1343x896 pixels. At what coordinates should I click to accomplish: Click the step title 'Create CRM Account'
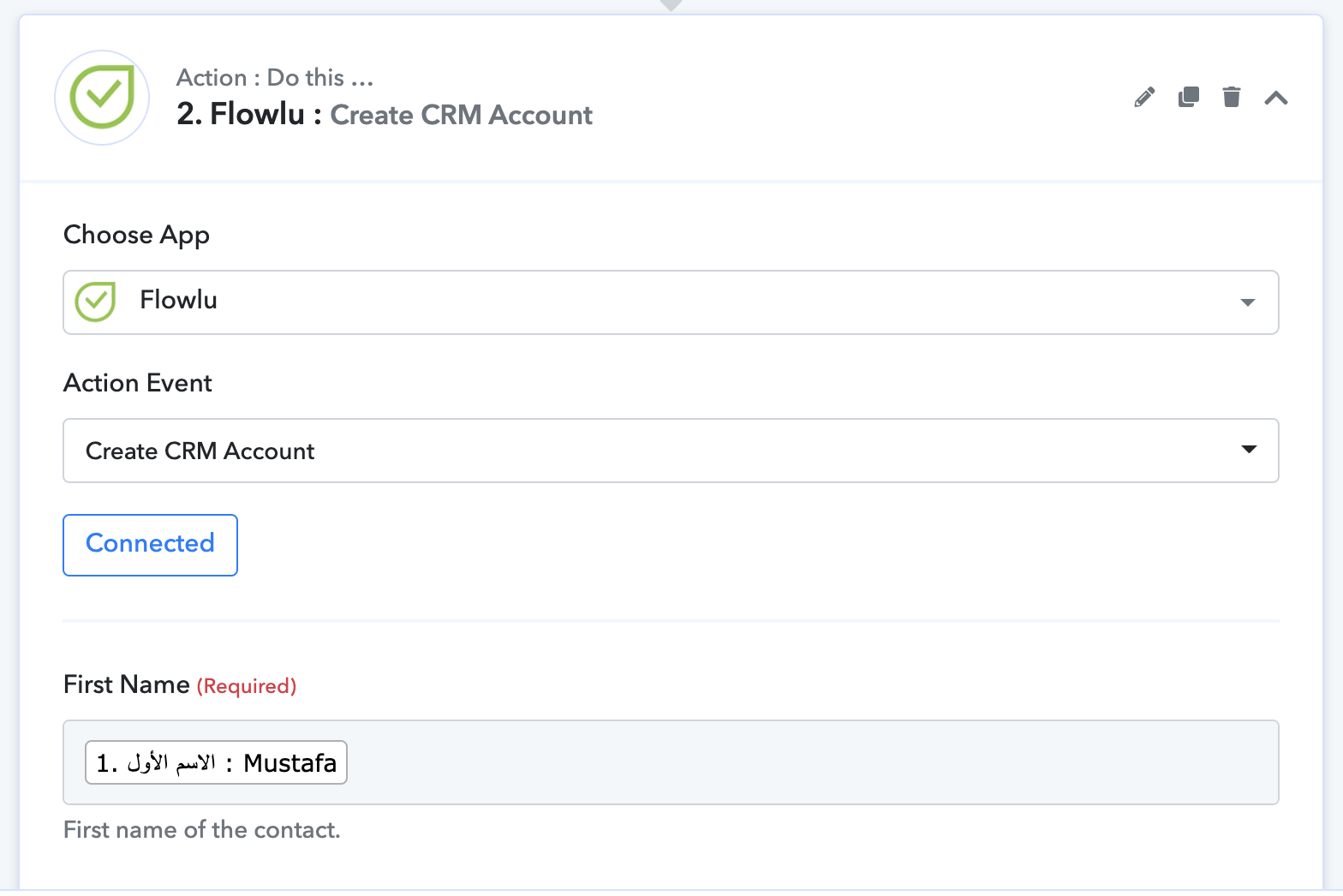pos(462,115)
